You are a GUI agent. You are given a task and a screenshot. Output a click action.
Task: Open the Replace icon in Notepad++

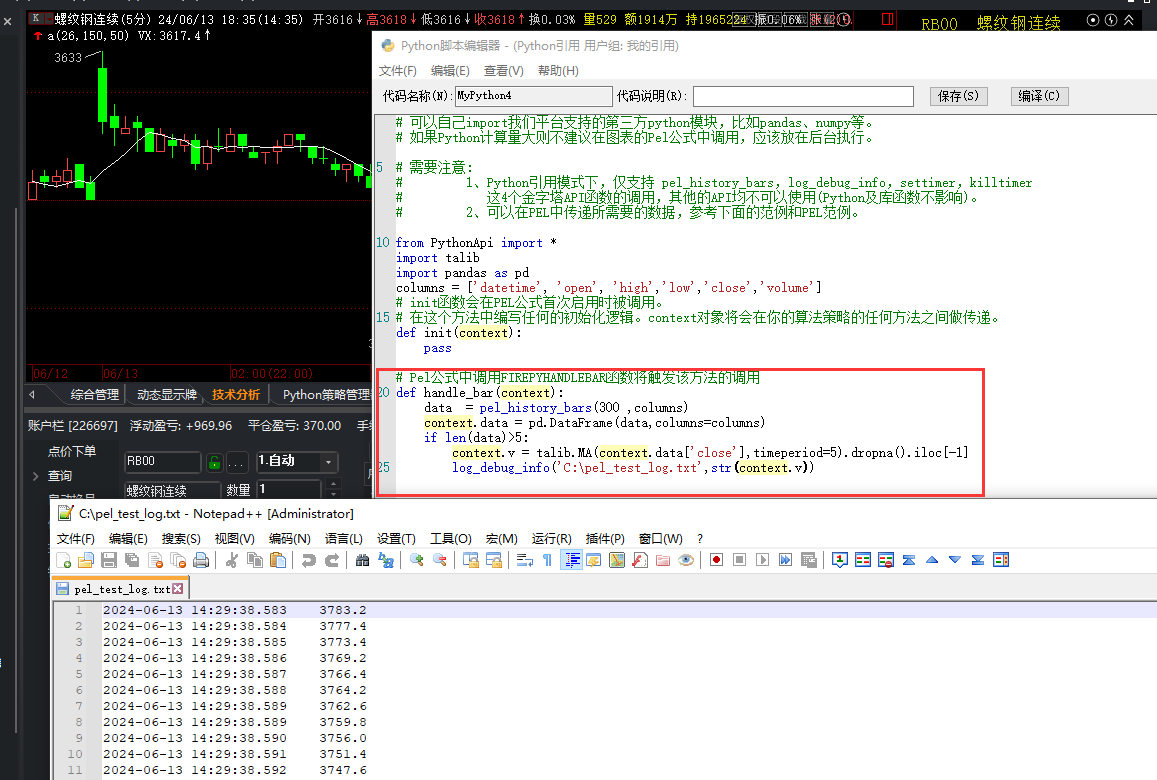[386, 560]
